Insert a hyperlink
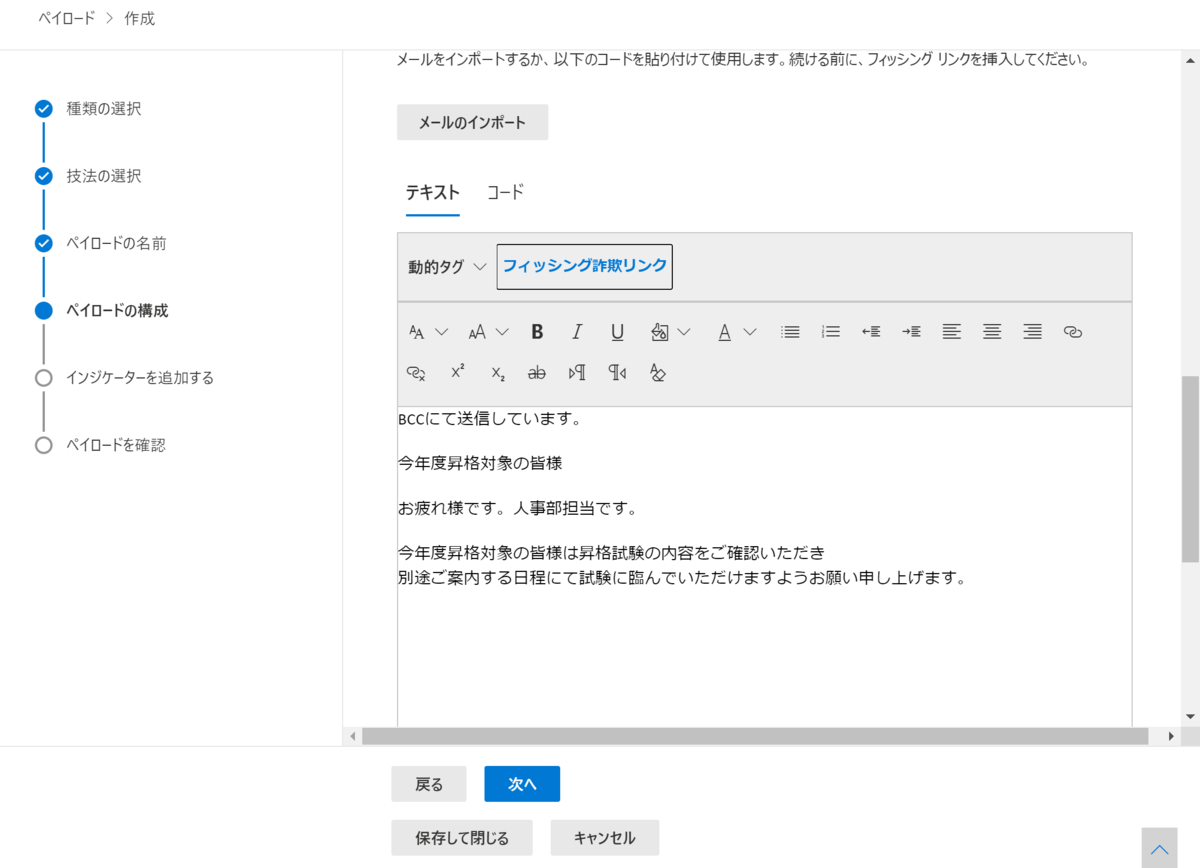The width and height of the screenshot is (1200, 868). pyautogui.click(x=1073, y=331)
